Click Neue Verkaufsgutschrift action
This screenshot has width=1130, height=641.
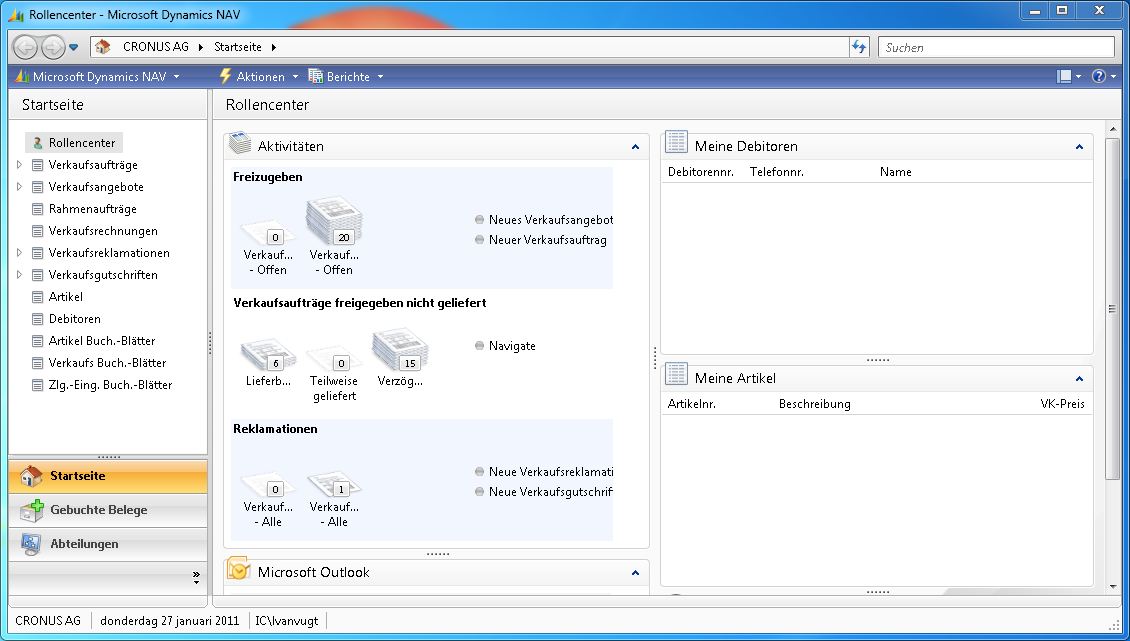click(x=544, y=492)
